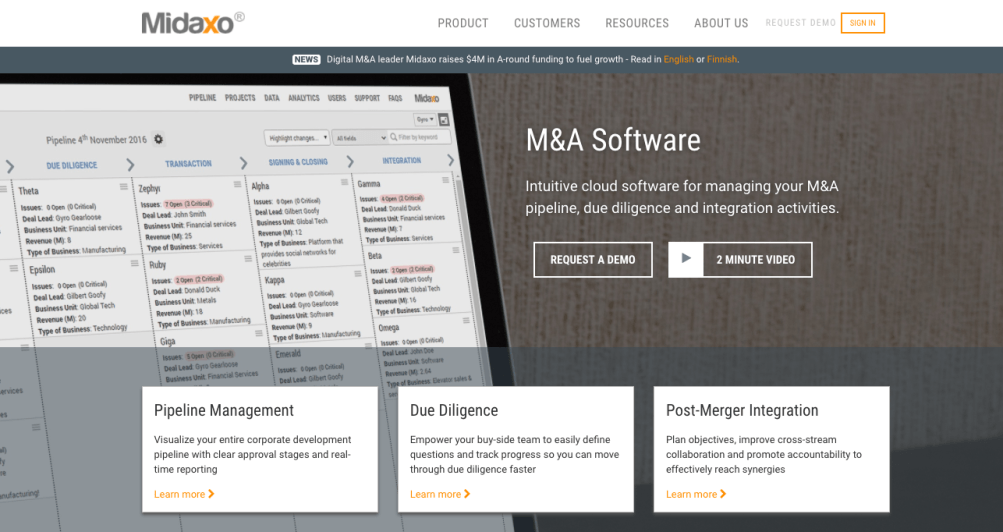Click the REQUEST A DEMO button
The image size is (1003, 532).
coord(593,260)
